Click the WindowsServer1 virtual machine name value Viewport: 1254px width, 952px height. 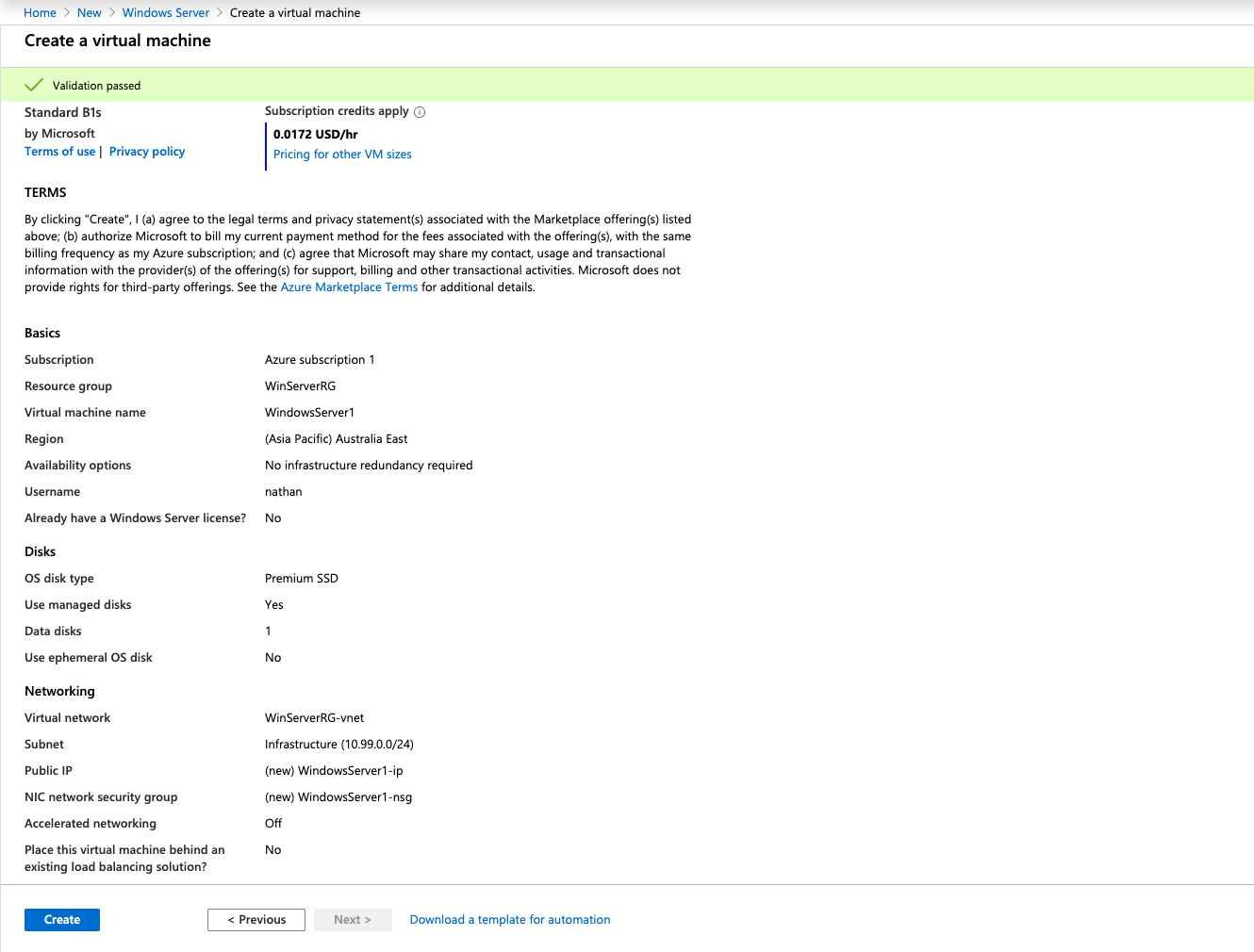pos(309,413)
